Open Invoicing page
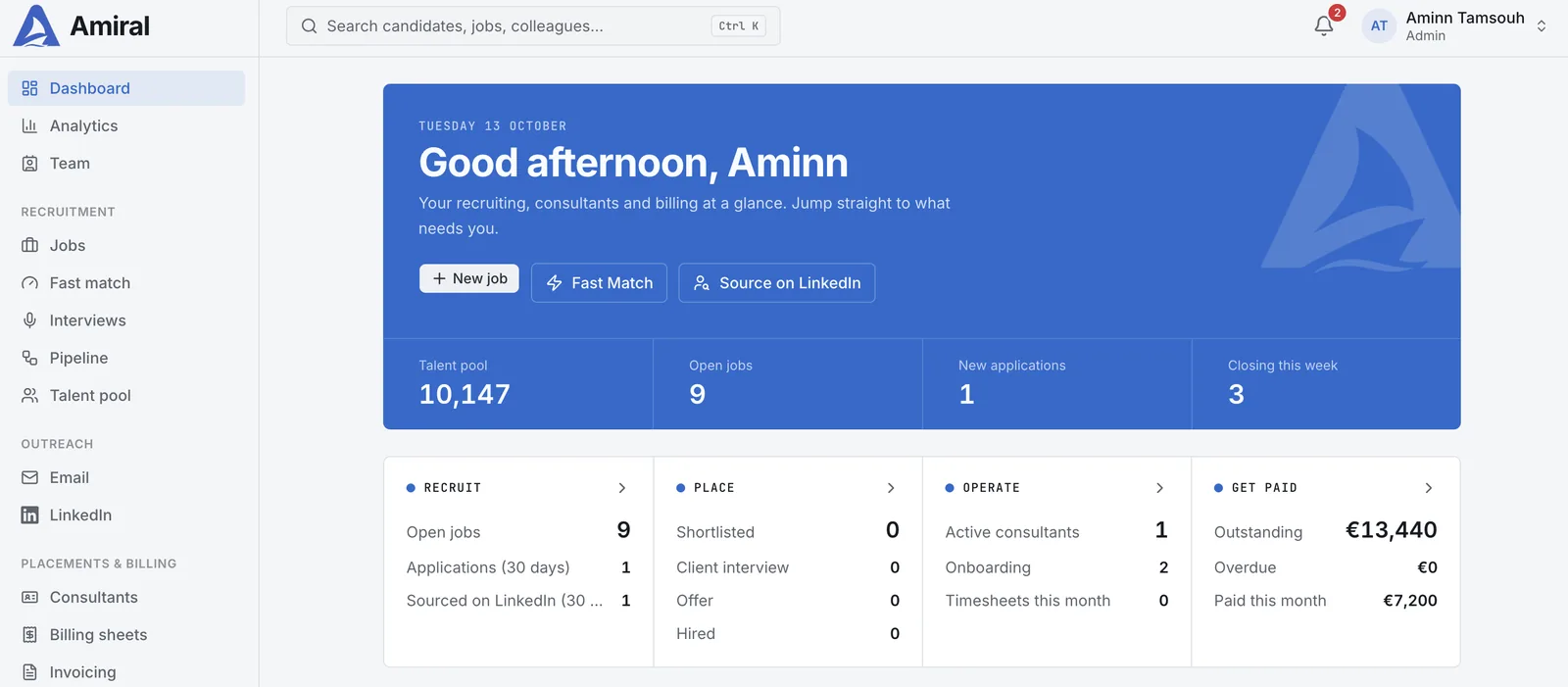 click(x=126, y=672)
